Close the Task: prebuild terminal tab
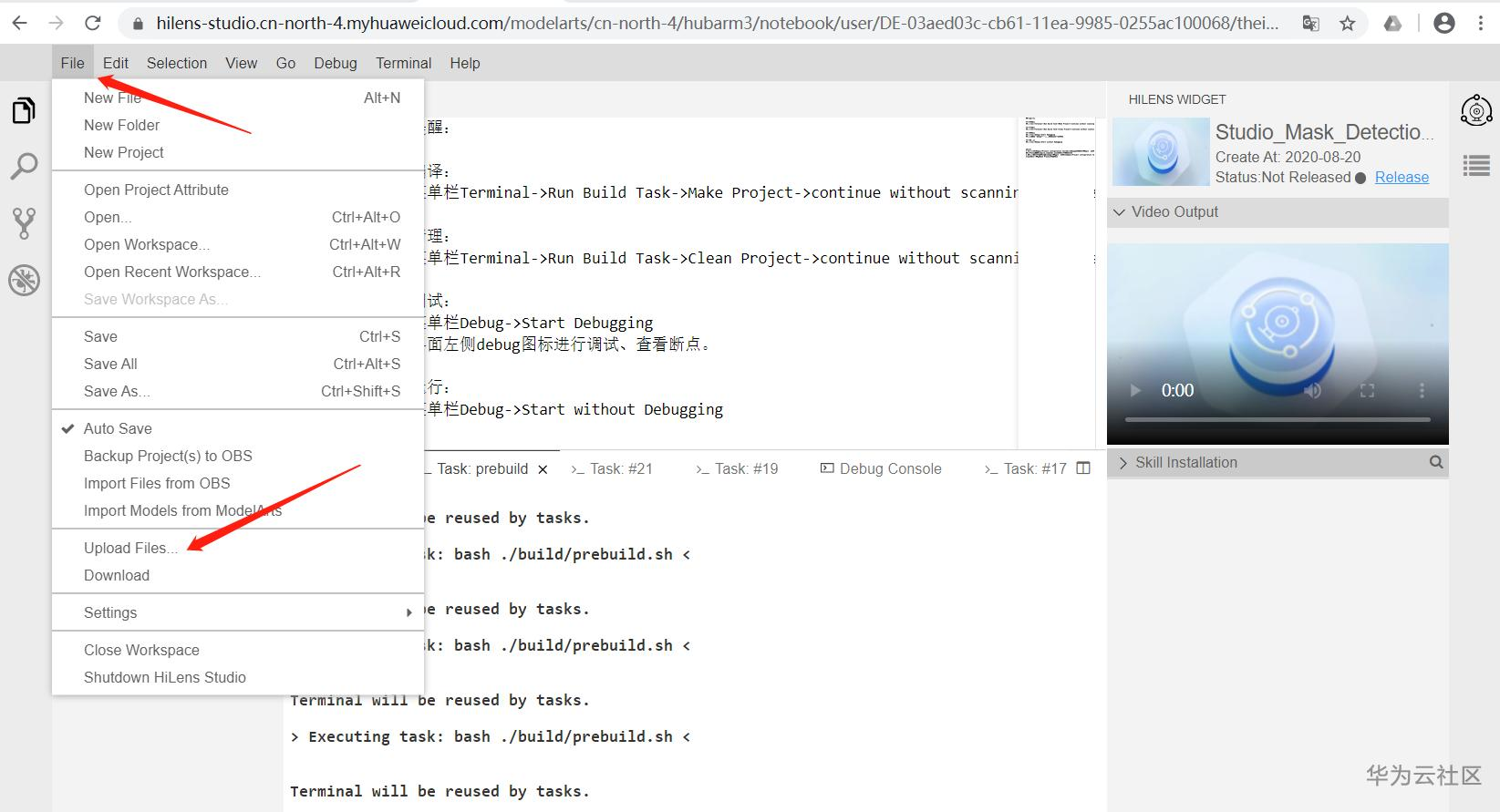 click(x=543, y=469)
